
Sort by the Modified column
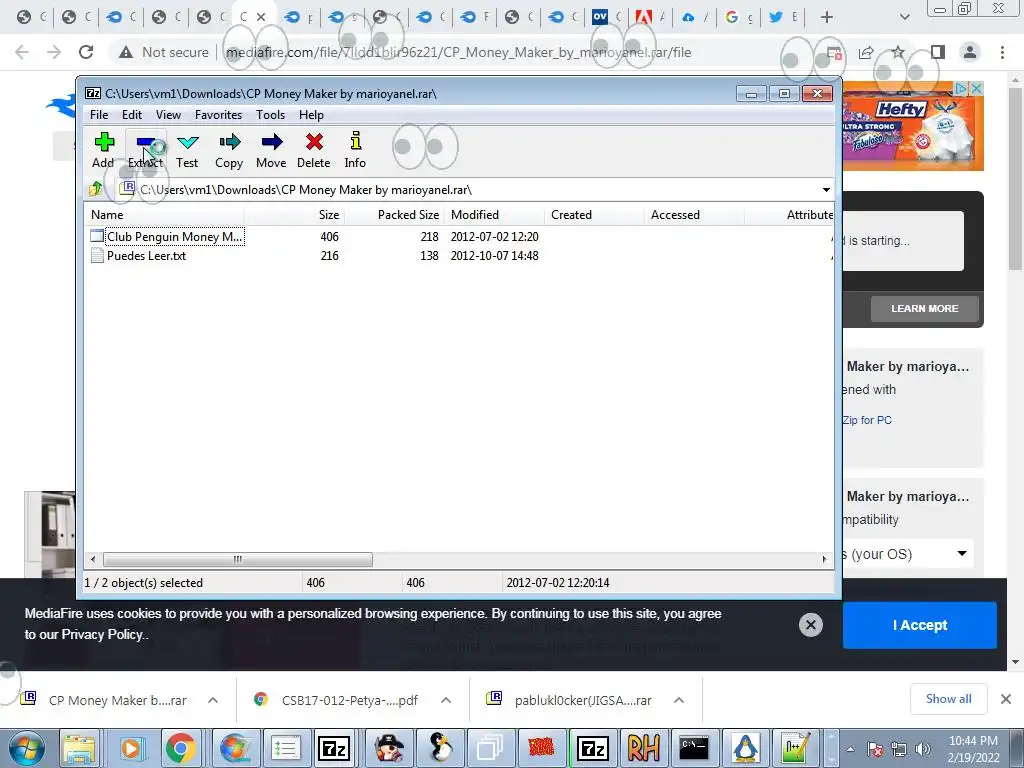point(494,215)
